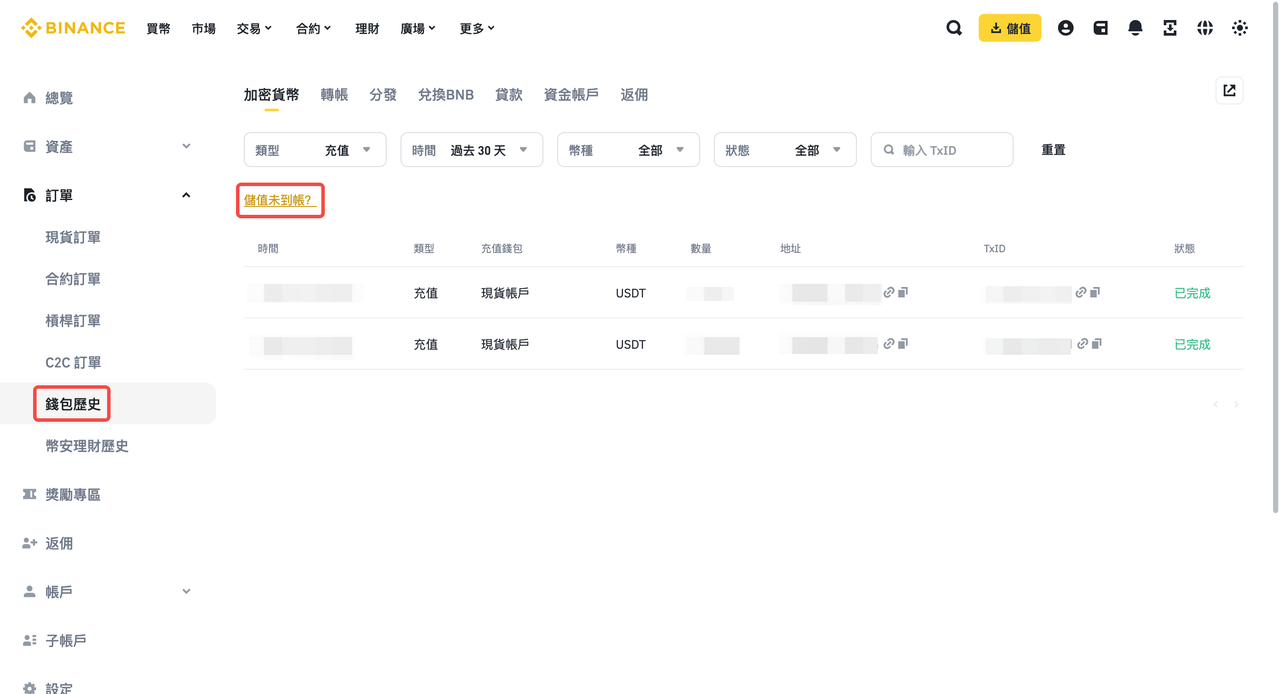Open the user profile icon
This screenshot has height=694, width=1280.
click(1065, 28)
